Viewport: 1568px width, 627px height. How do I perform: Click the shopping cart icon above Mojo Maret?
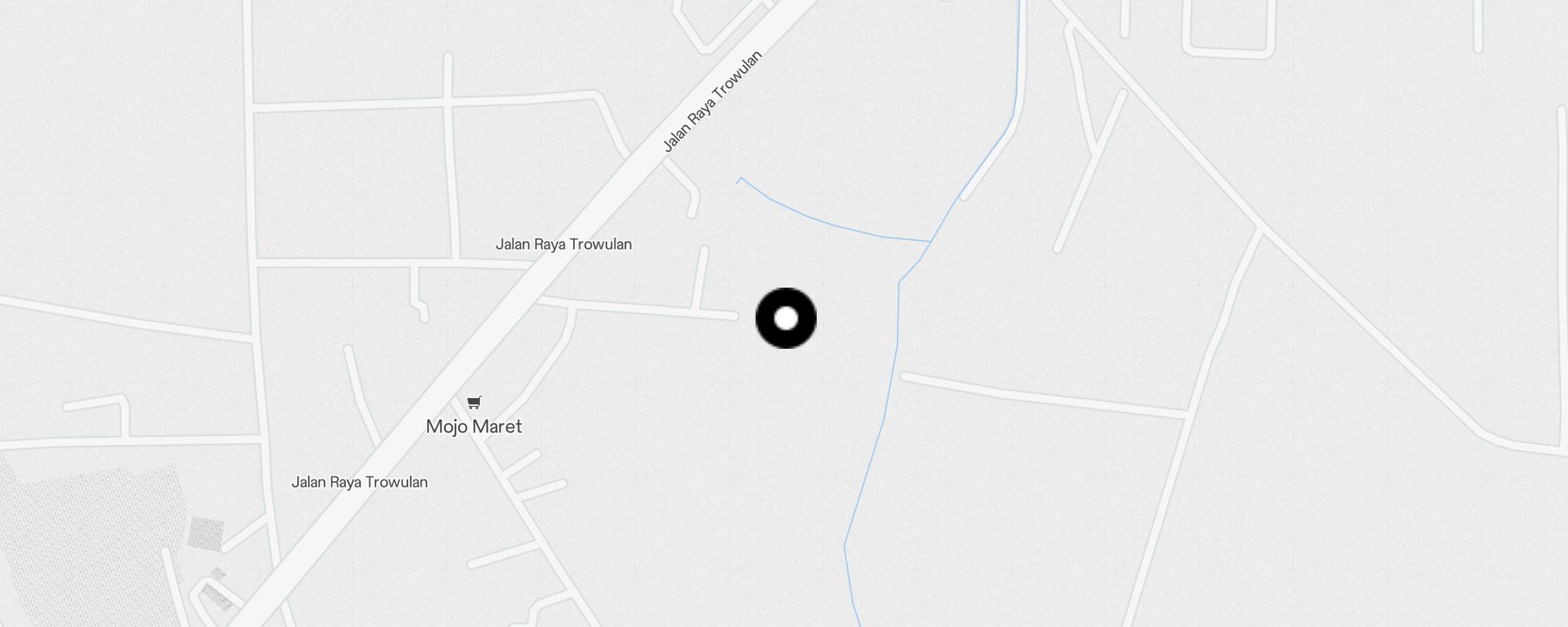(x=474, y=403)
